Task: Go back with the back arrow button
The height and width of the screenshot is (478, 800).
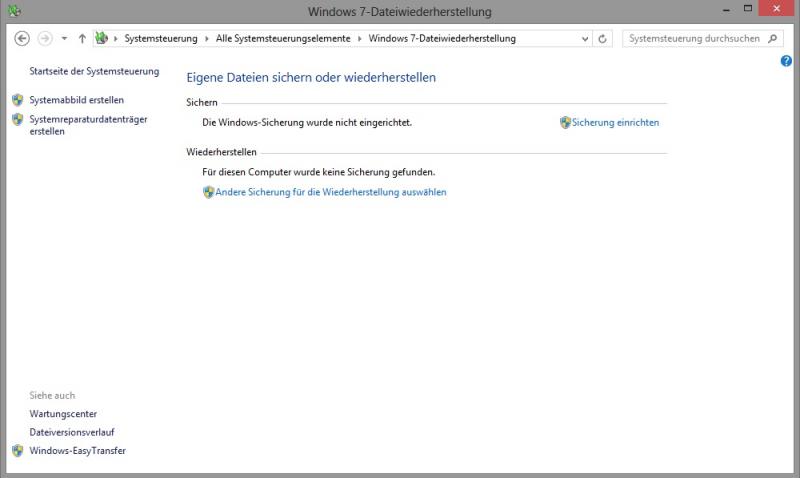Action: click(22, 38)
